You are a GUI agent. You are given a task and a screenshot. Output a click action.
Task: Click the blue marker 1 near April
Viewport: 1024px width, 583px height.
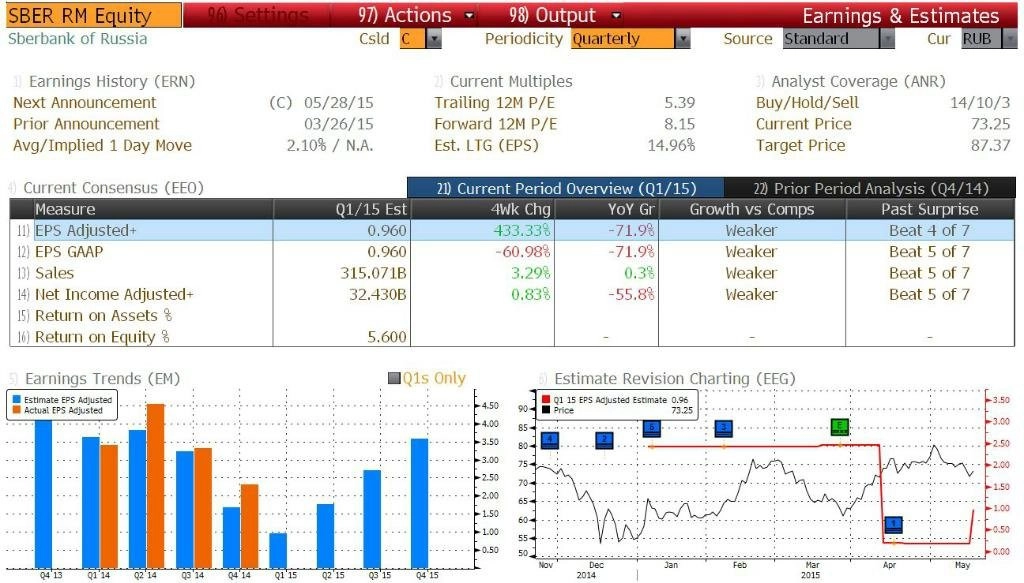click(893, 524)
